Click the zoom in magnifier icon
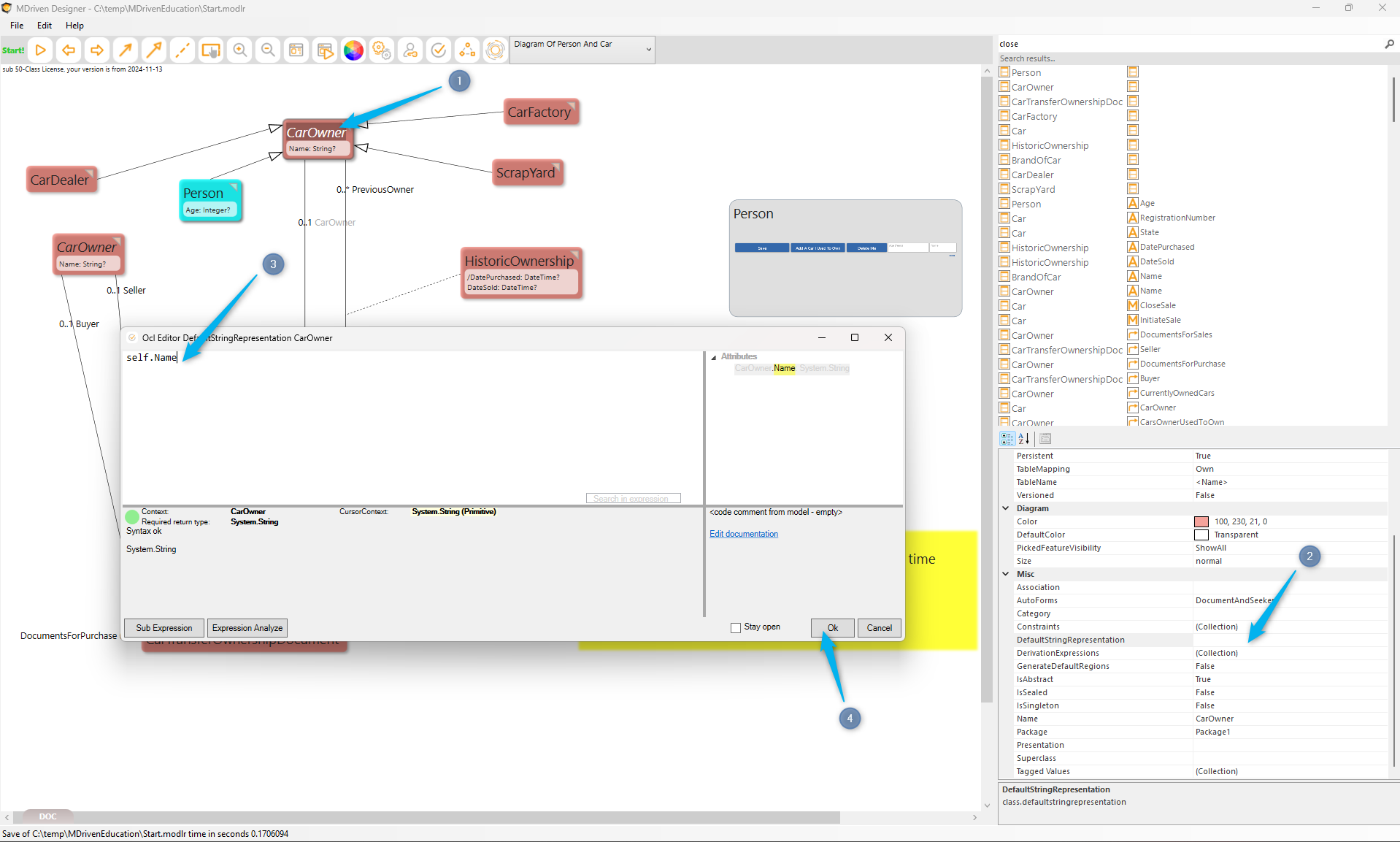Screen dimensions: 1400x842 (239, 50)
